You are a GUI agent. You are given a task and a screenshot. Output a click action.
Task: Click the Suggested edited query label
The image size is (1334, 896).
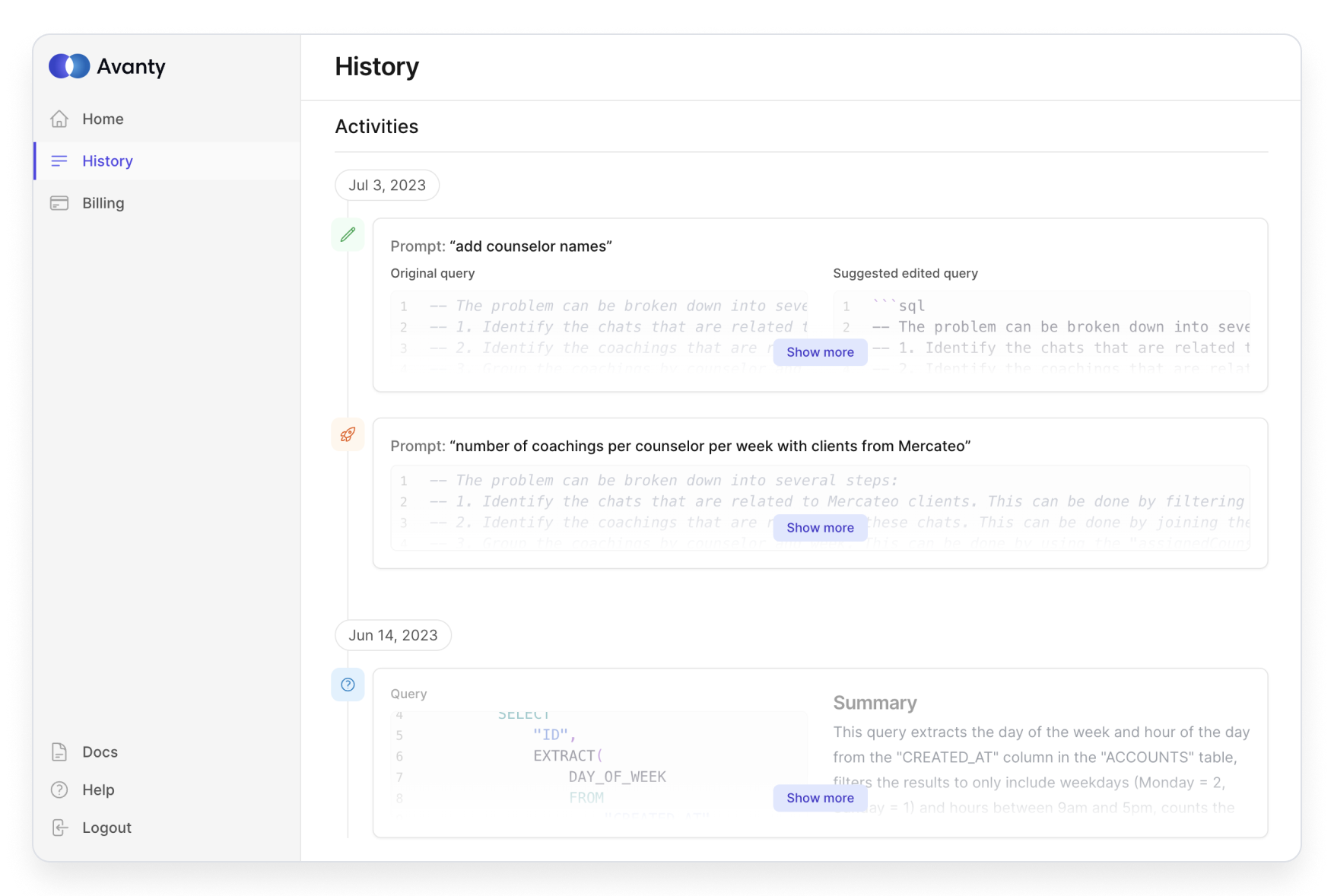point(905,273)
